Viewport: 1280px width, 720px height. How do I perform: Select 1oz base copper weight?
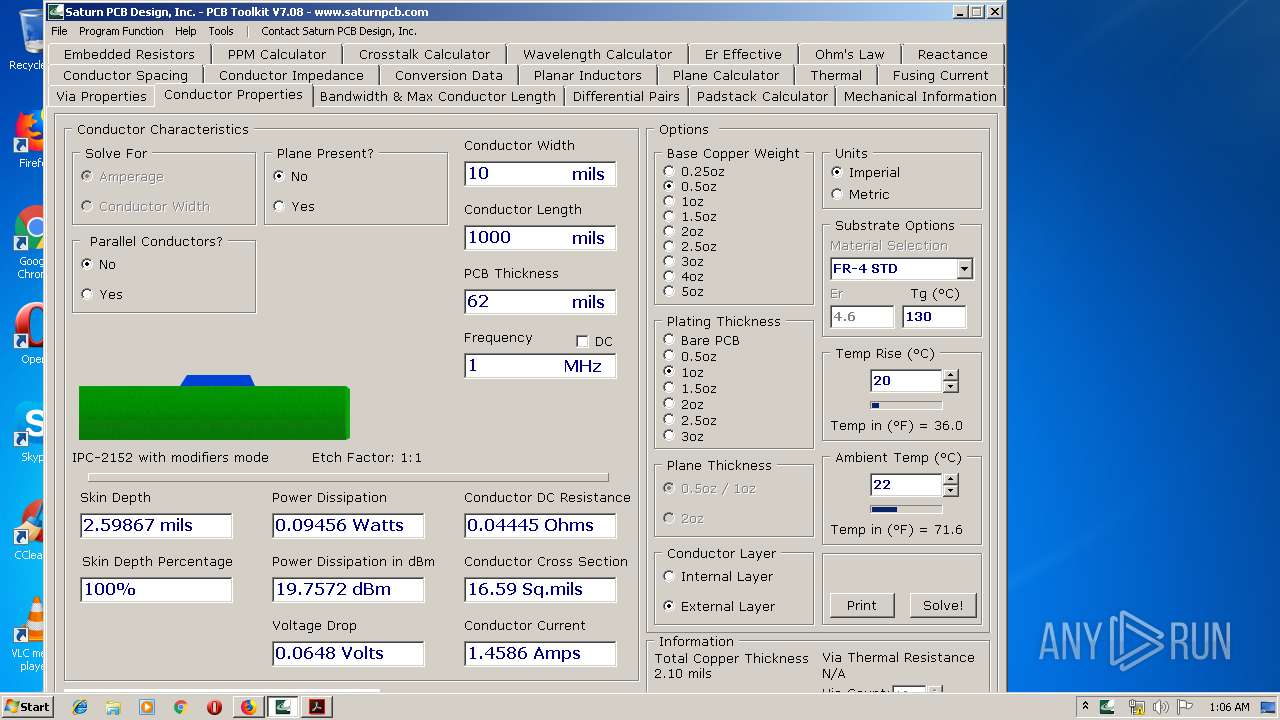click(x=684, y=201)
